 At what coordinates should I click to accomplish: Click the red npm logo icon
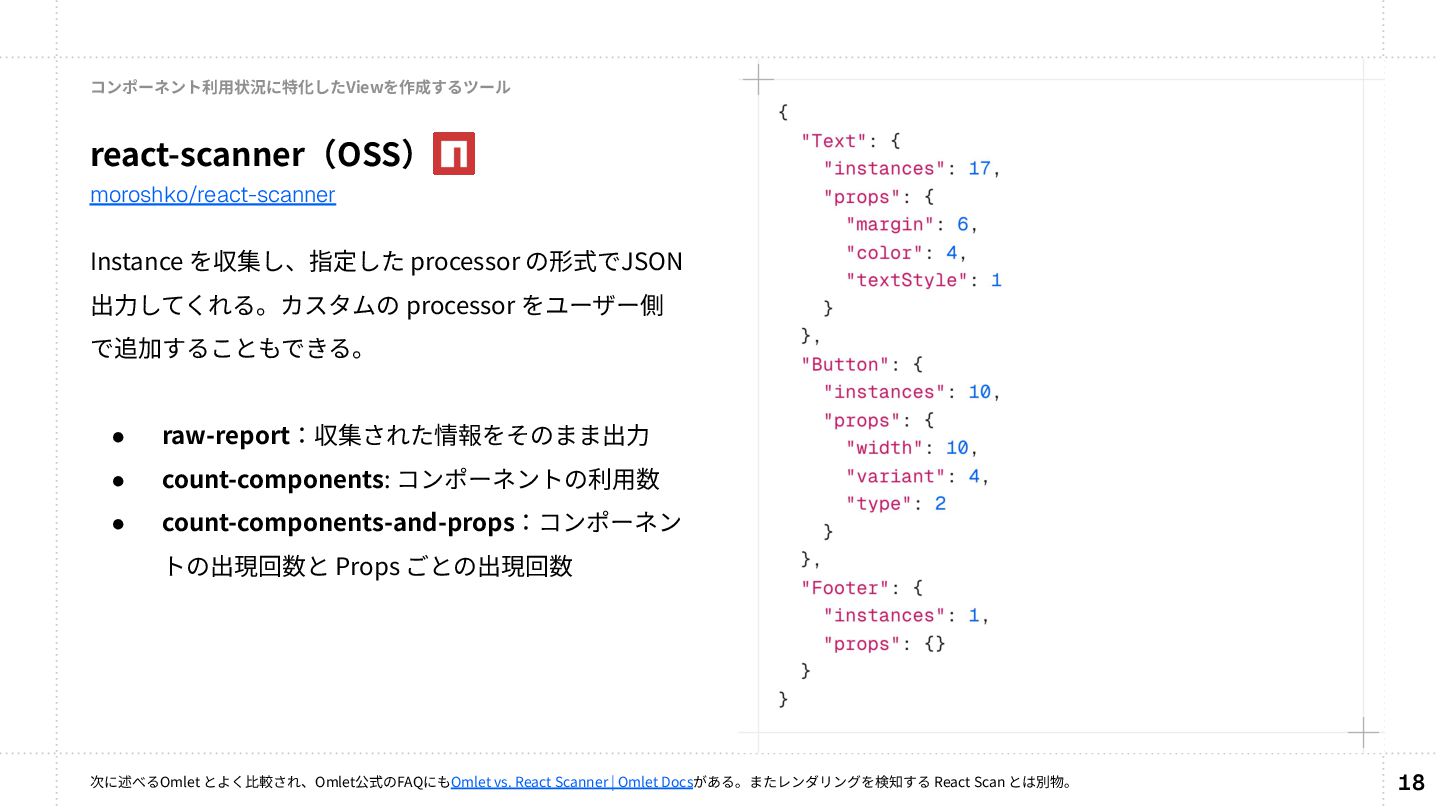click(x=454, y=153)
